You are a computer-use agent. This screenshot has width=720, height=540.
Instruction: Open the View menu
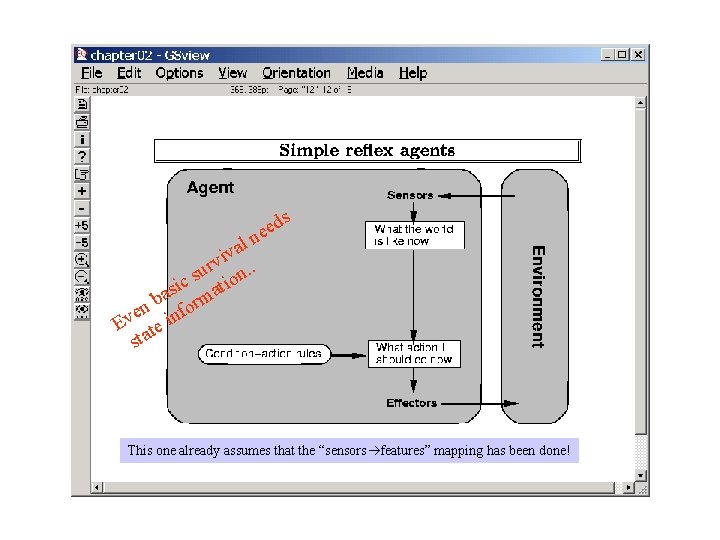tap(232, 73)
